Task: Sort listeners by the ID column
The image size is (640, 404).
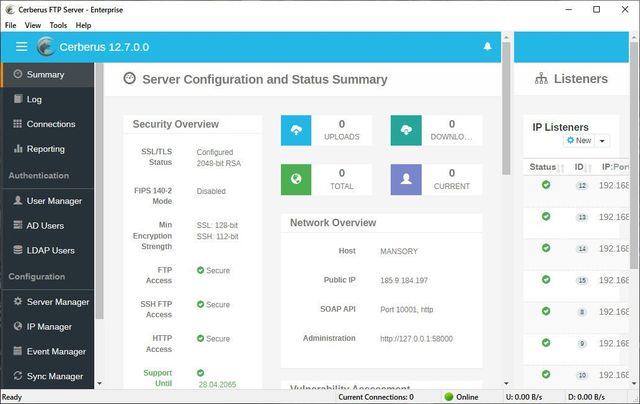Action: pos(580,167)
